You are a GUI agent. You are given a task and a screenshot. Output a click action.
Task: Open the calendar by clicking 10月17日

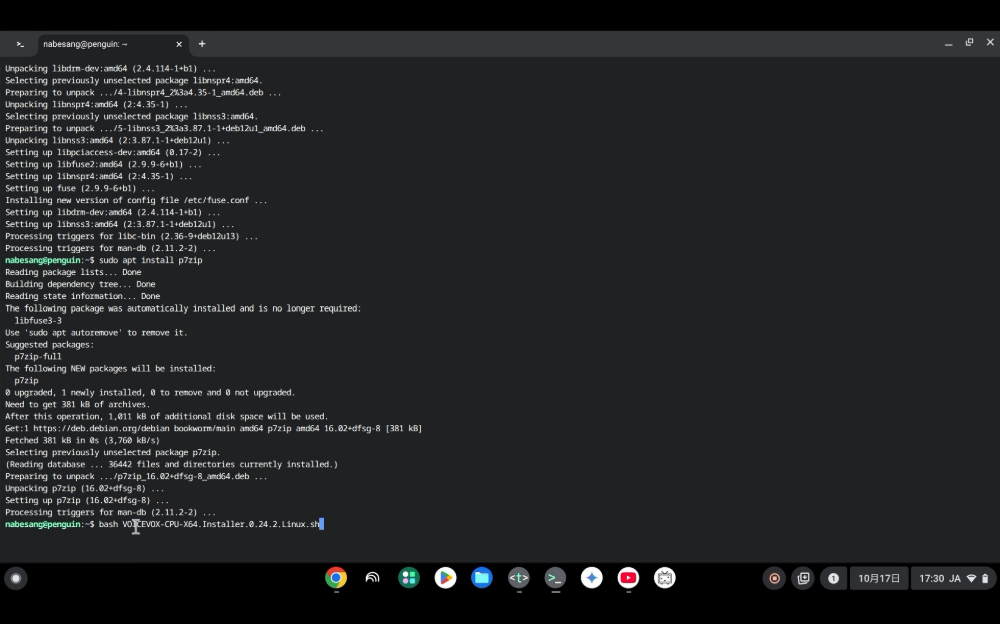coord(879,578)
